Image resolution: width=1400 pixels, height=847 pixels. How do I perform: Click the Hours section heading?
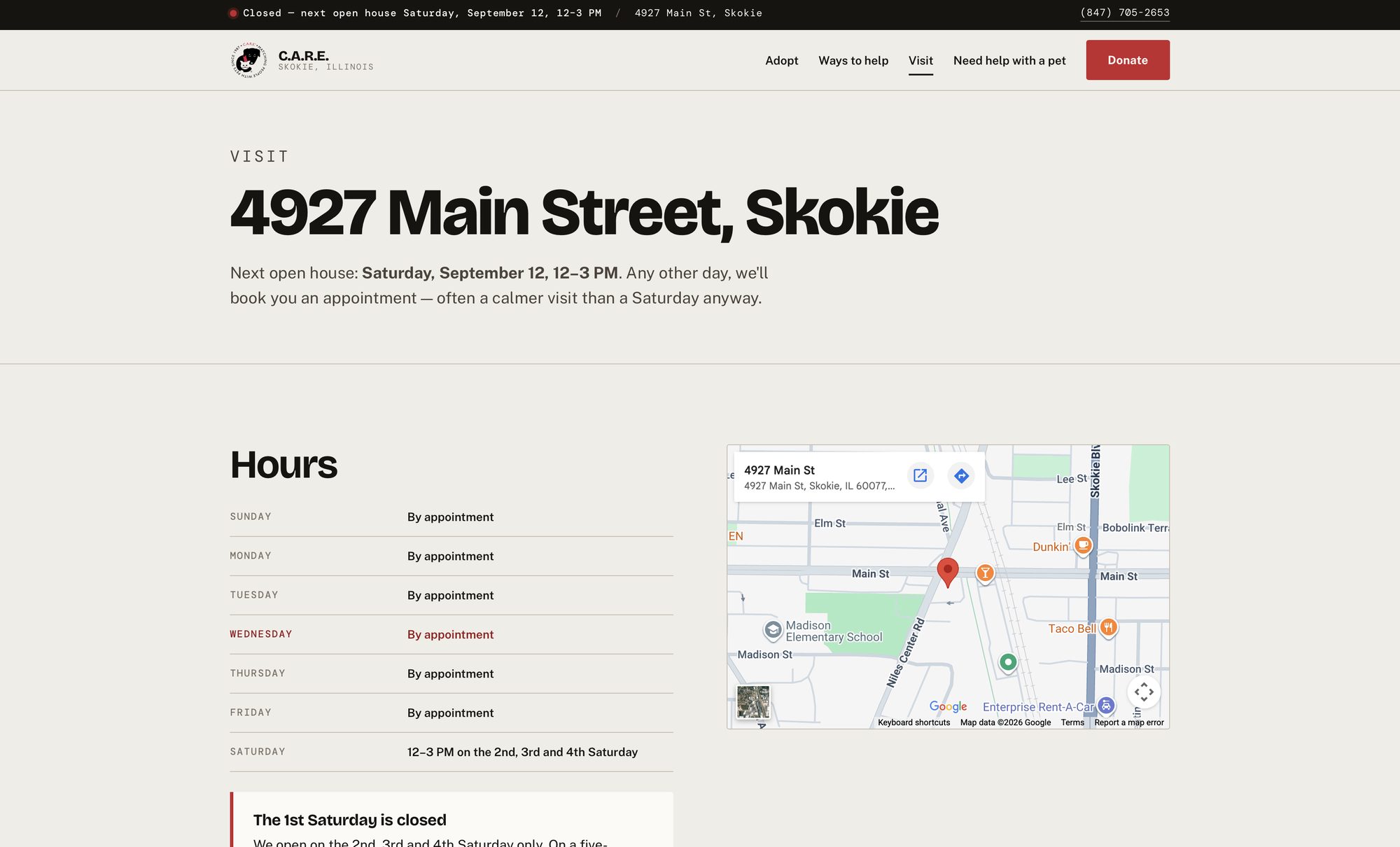tap(283, 465)
